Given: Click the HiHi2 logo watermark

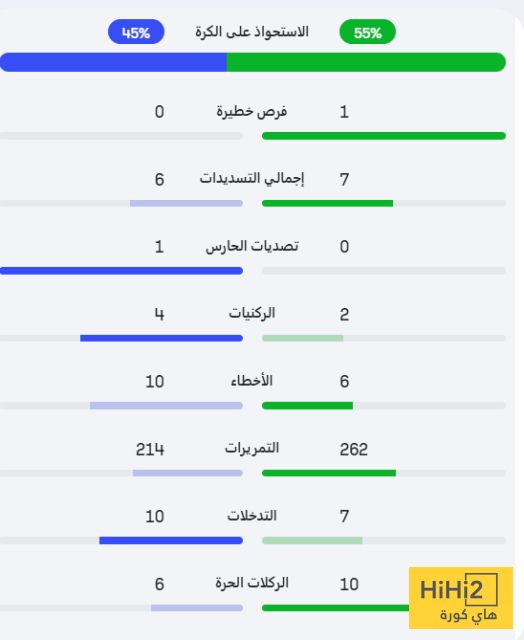Looking at the screenshot, I should pyautogui.click(x=461, y=598).
